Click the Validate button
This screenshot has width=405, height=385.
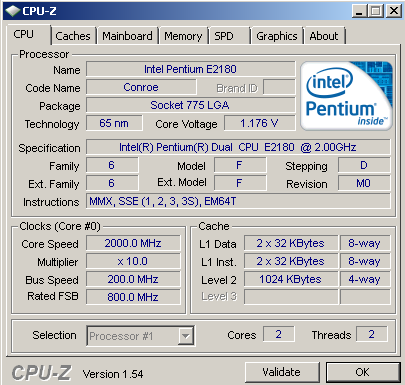(x=282, y=372)
